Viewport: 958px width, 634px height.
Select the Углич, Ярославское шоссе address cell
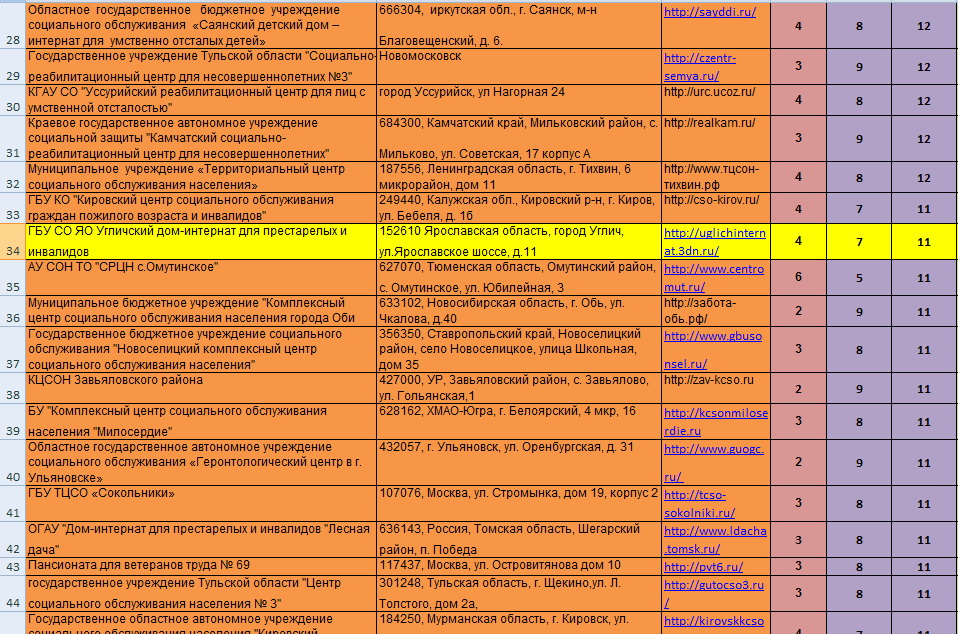(519, 242)
